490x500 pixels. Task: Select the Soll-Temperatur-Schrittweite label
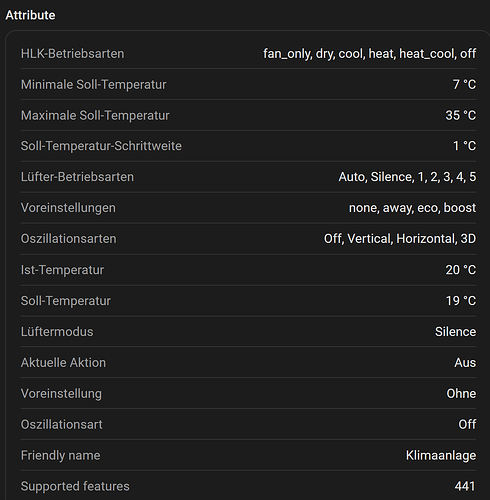(101, 146)
